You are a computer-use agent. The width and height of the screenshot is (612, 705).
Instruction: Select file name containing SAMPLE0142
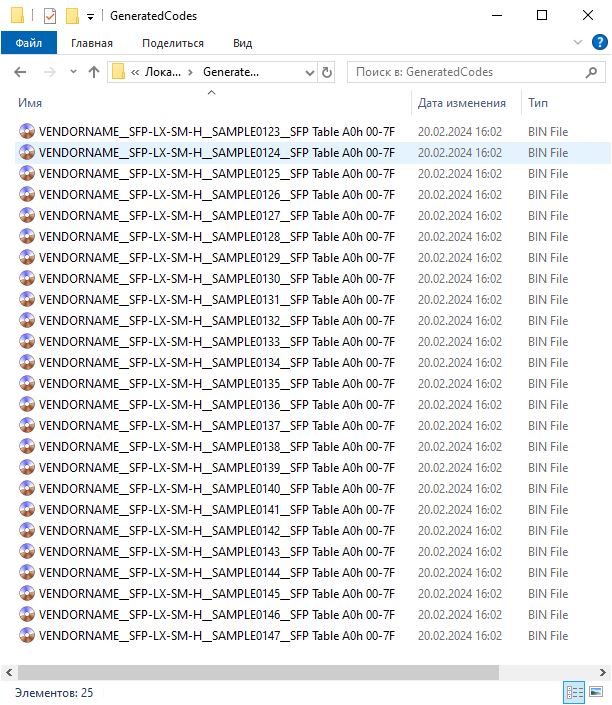pyautogui.click(x=217, y=531)
